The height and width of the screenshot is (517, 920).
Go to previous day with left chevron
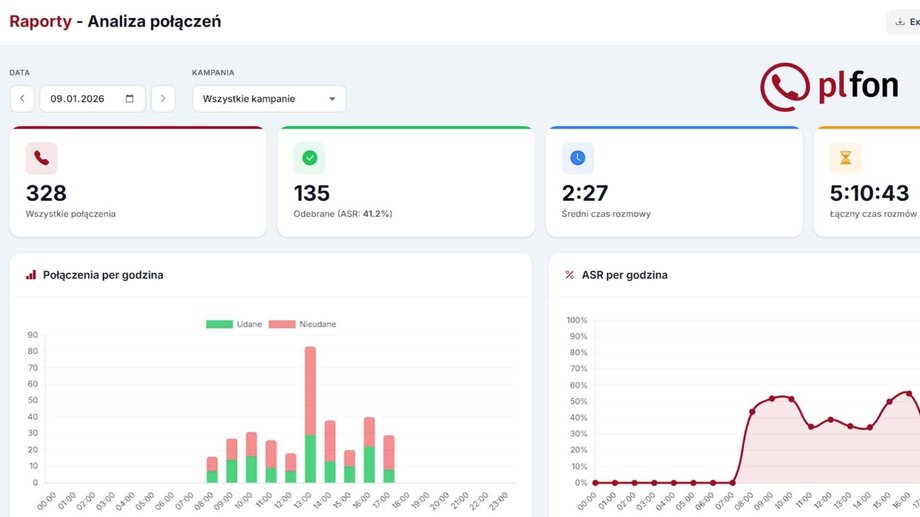point(22,99)
